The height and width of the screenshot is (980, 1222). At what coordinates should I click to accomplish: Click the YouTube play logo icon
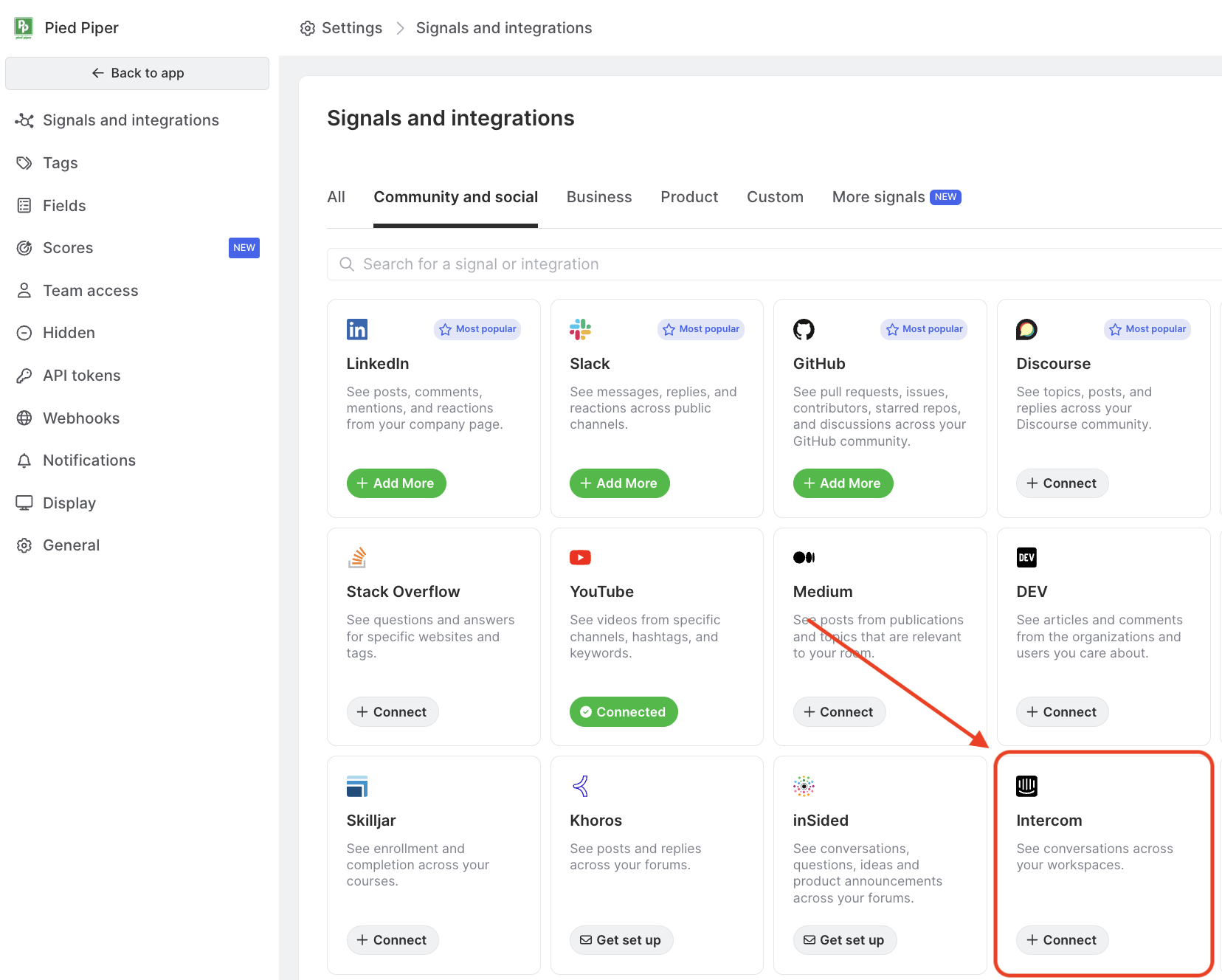[x=580, y=557]
